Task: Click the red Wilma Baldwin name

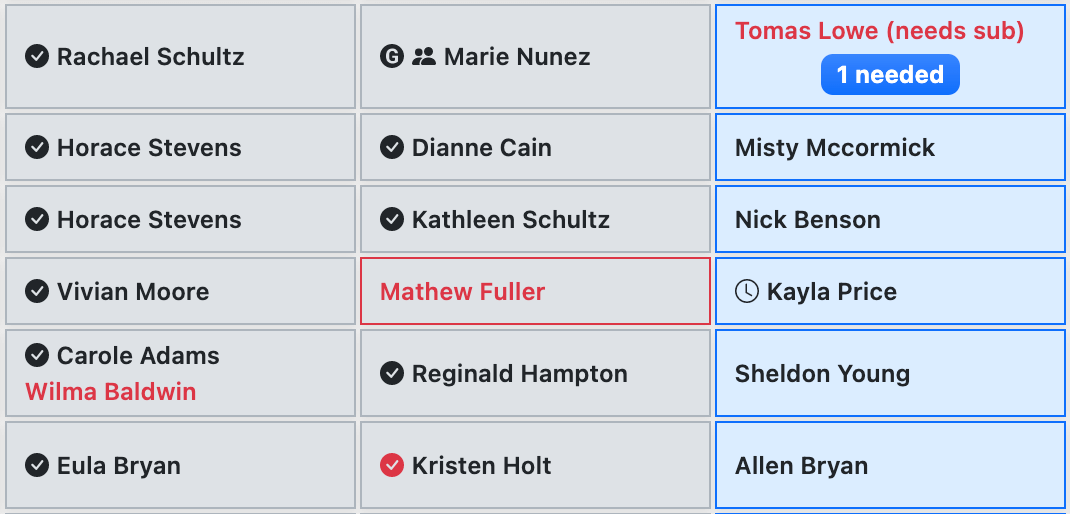Action: (111, 392)
